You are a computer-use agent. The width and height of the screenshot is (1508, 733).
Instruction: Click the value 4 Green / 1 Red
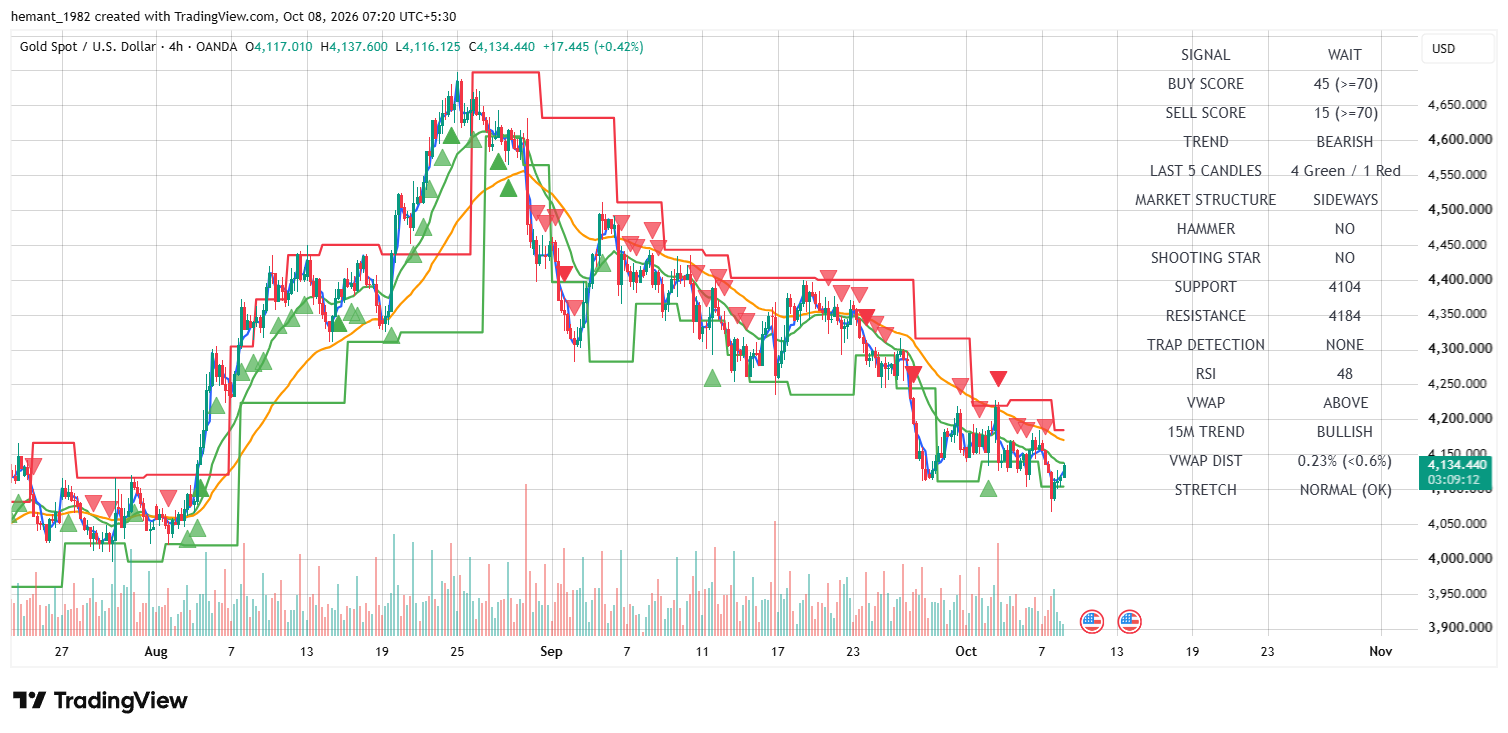coord(1345,171)
